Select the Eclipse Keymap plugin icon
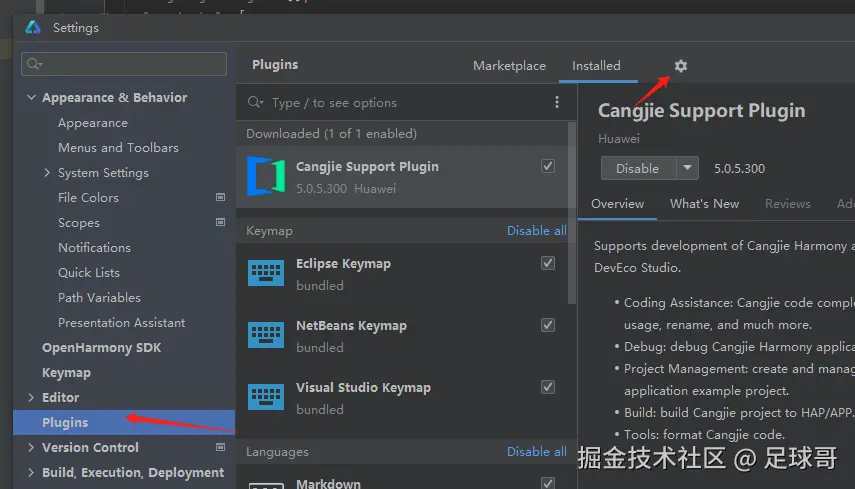Viewport: 855px width, 489px height. [266, 274]
